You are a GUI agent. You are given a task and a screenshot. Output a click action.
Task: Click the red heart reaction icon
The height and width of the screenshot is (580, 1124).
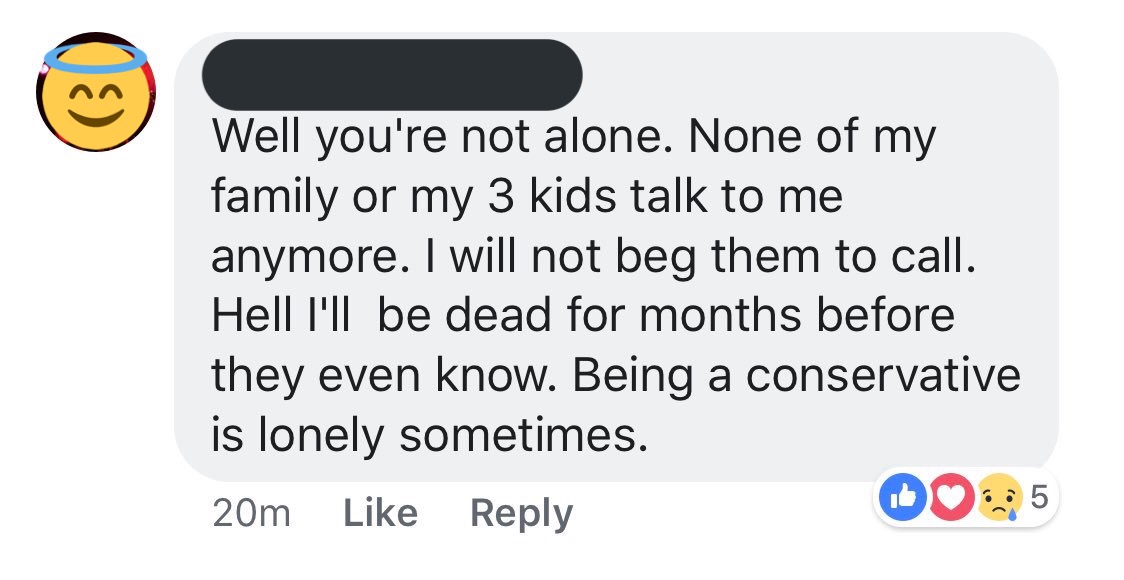[x=951, y=498]
